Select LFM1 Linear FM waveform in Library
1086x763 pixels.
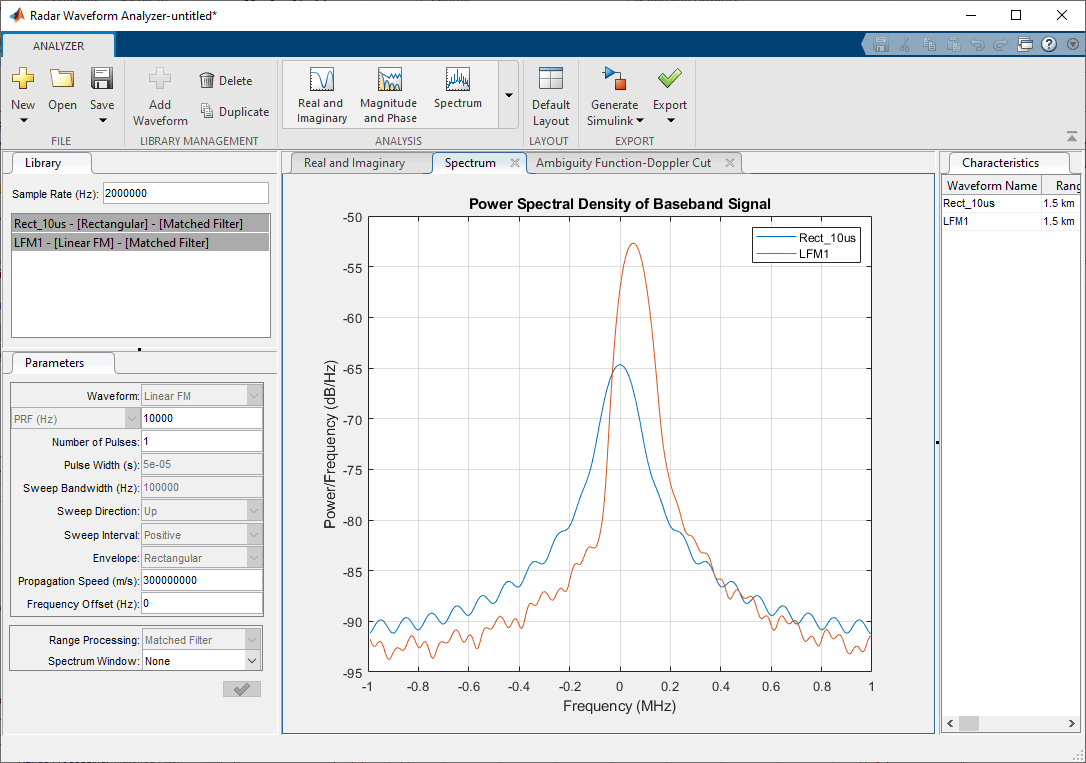(x=141, y=242)
